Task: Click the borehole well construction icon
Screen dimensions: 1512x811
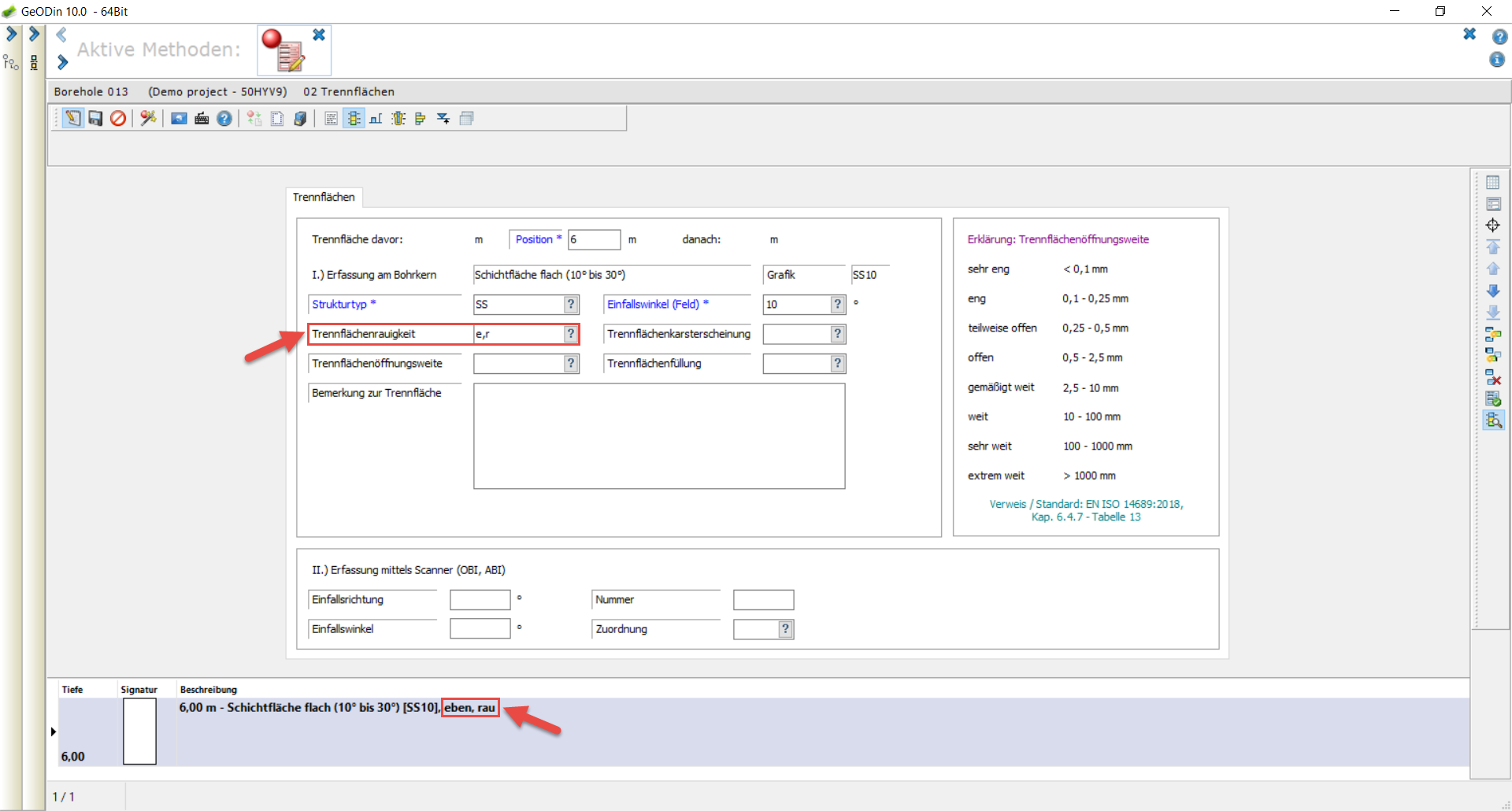Action: [x=398, y=118]
